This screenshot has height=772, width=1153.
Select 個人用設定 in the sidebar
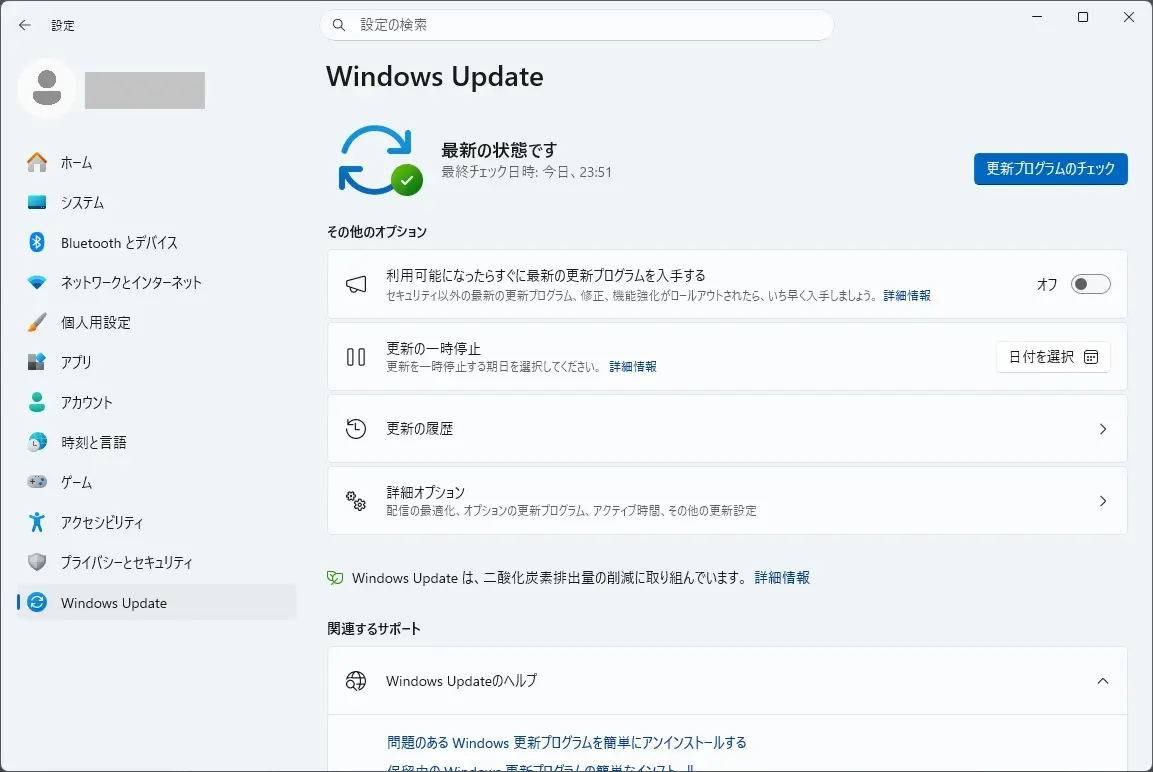pos(157,322)
